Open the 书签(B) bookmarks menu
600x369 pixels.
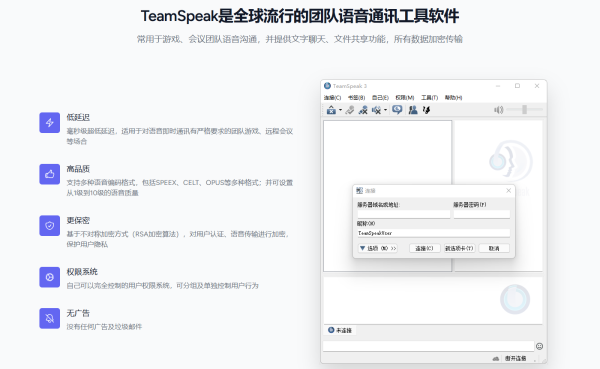356,98
